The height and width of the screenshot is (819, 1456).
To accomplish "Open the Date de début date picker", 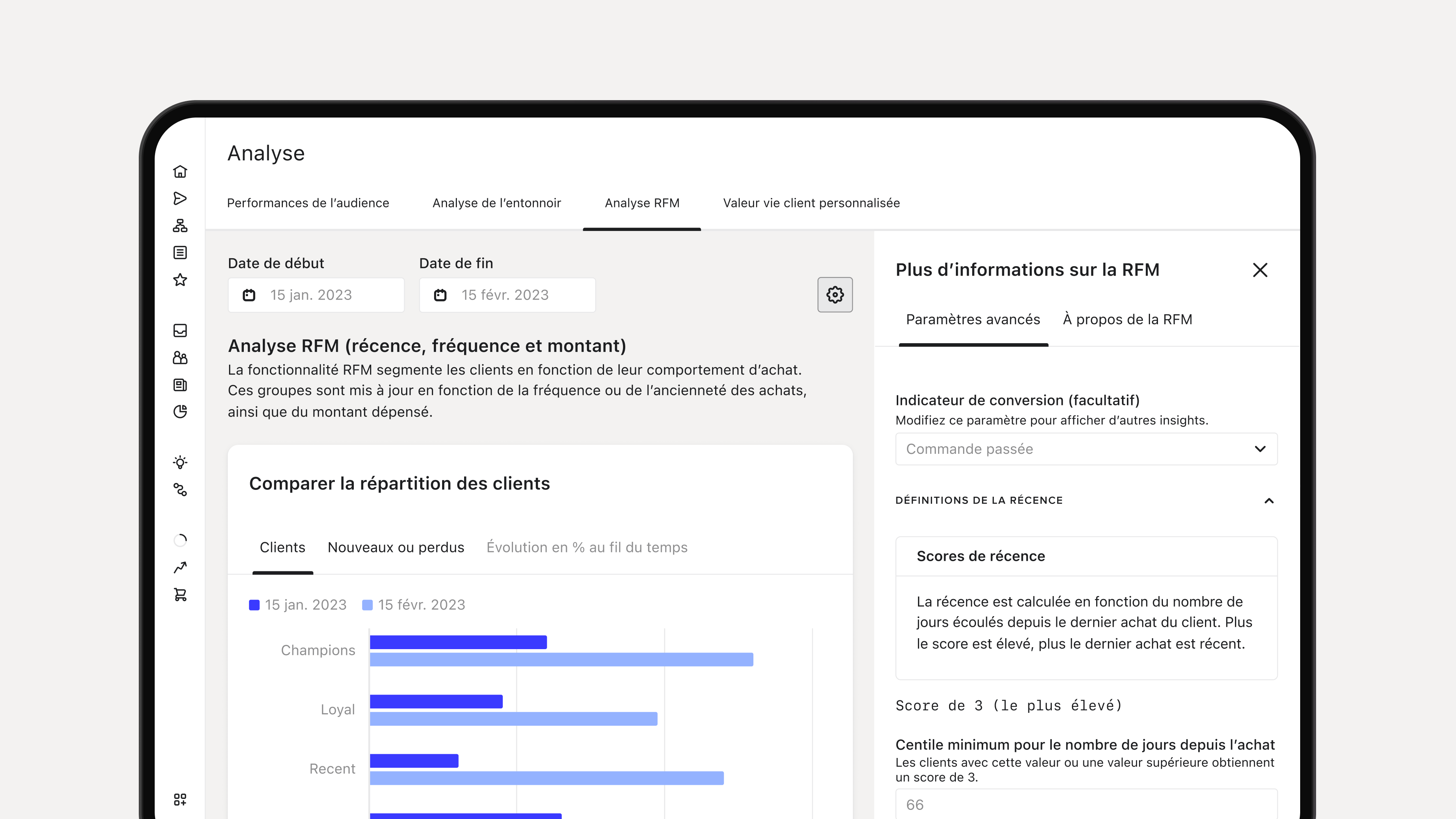I will click(316, 295).
